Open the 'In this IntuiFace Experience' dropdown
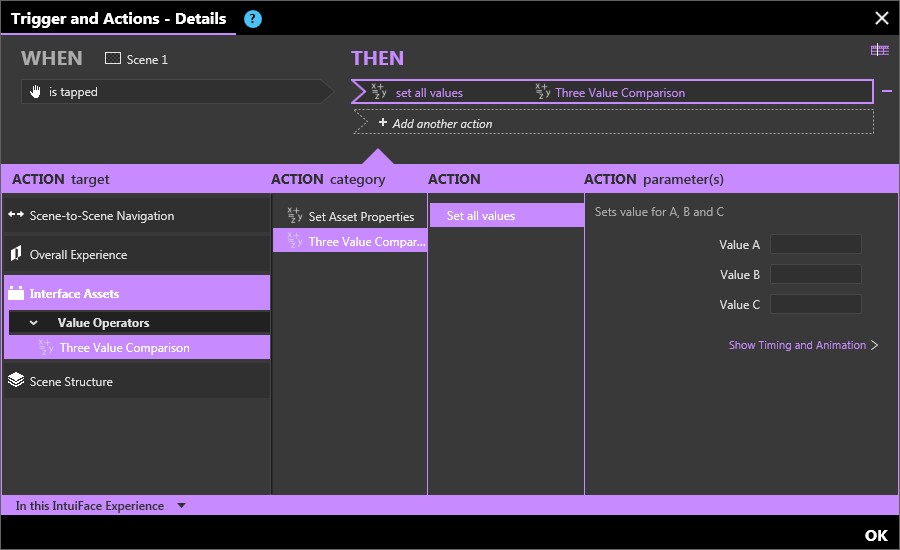 coord(181,506)
